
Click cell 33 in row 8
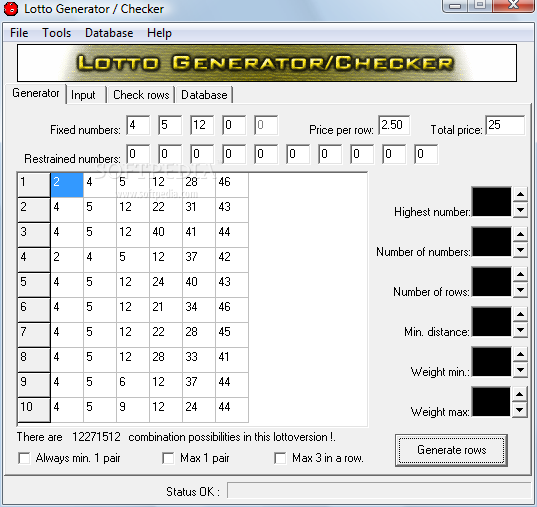click(x=199, y=360)
